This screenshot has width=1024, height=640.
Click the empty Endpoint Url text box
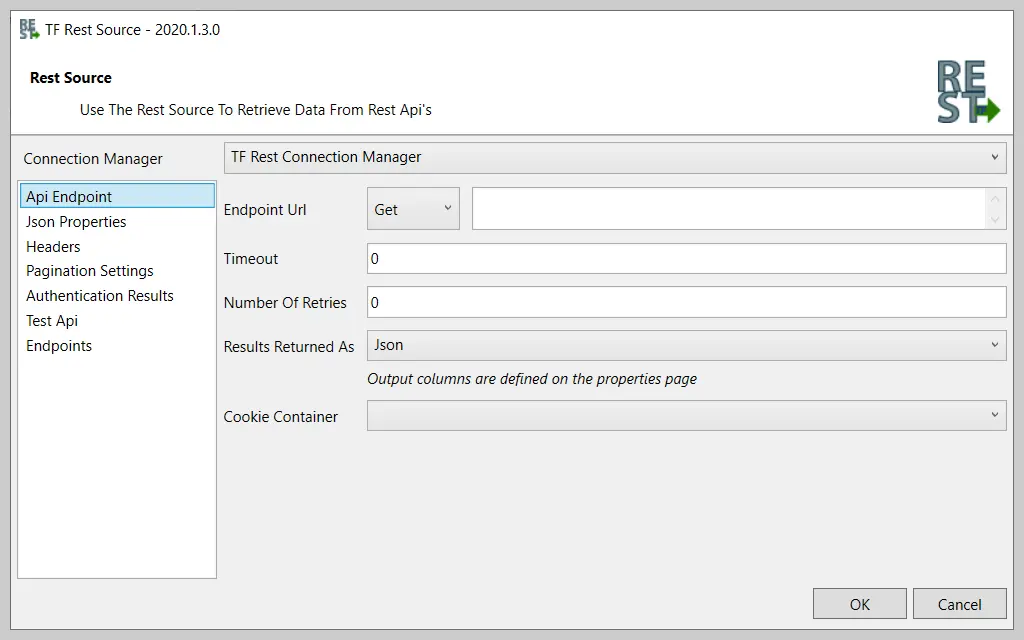click(720, 208)
